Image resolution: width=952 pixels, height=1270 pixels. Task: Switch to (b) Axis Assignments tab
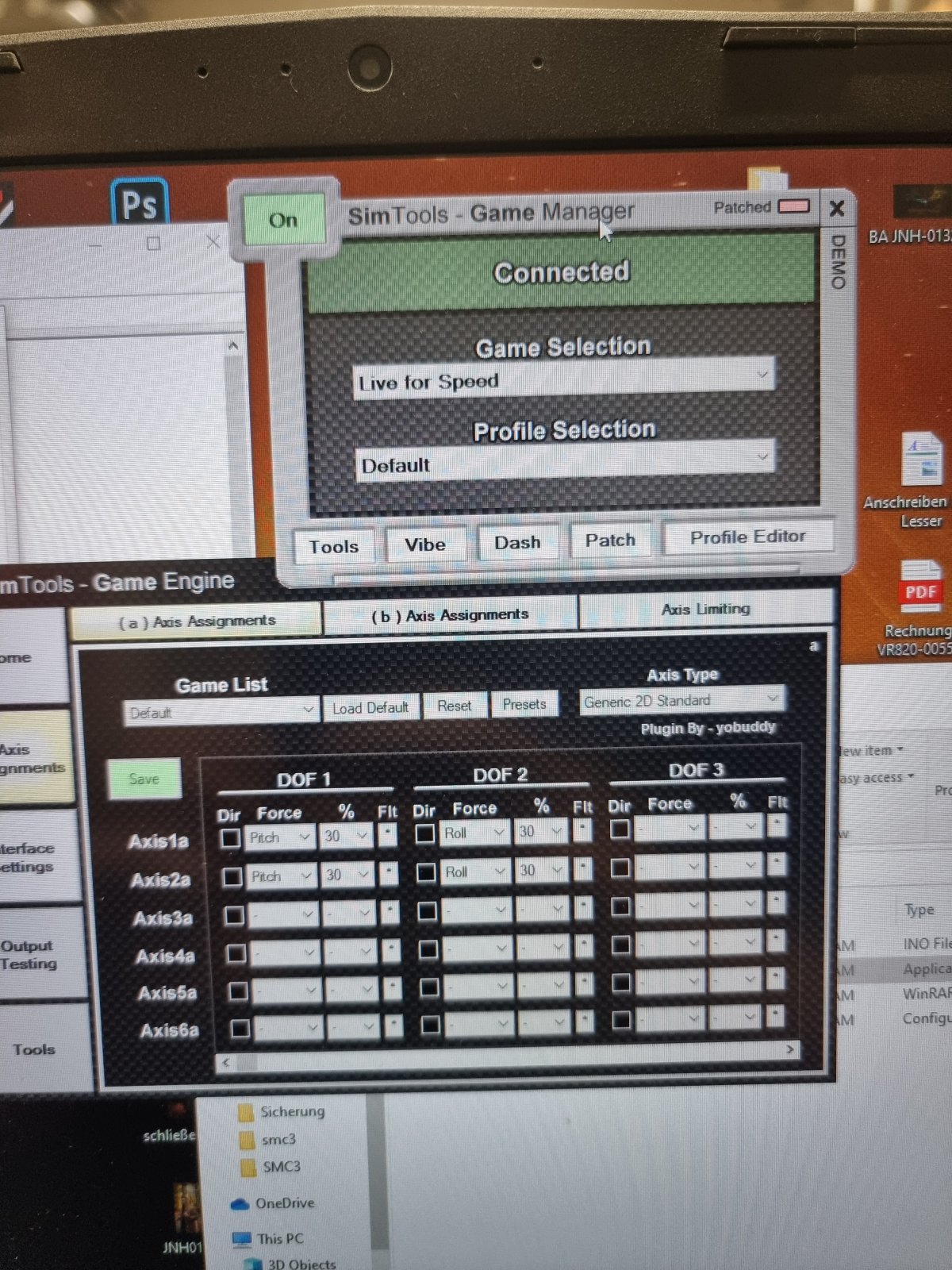pos(450,615)
